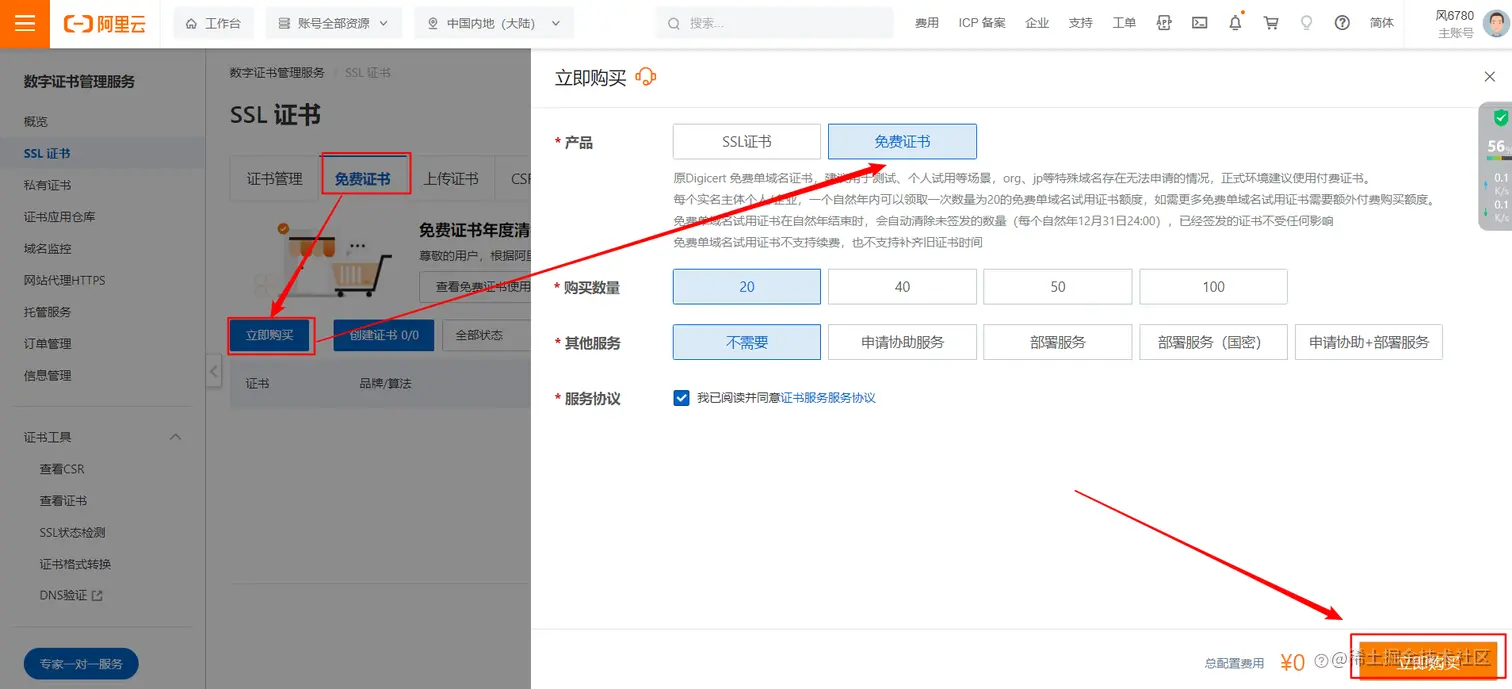Open 企业 in top menu
This screenshot has width=1512, height=689.
click(x=1037, y=23)
